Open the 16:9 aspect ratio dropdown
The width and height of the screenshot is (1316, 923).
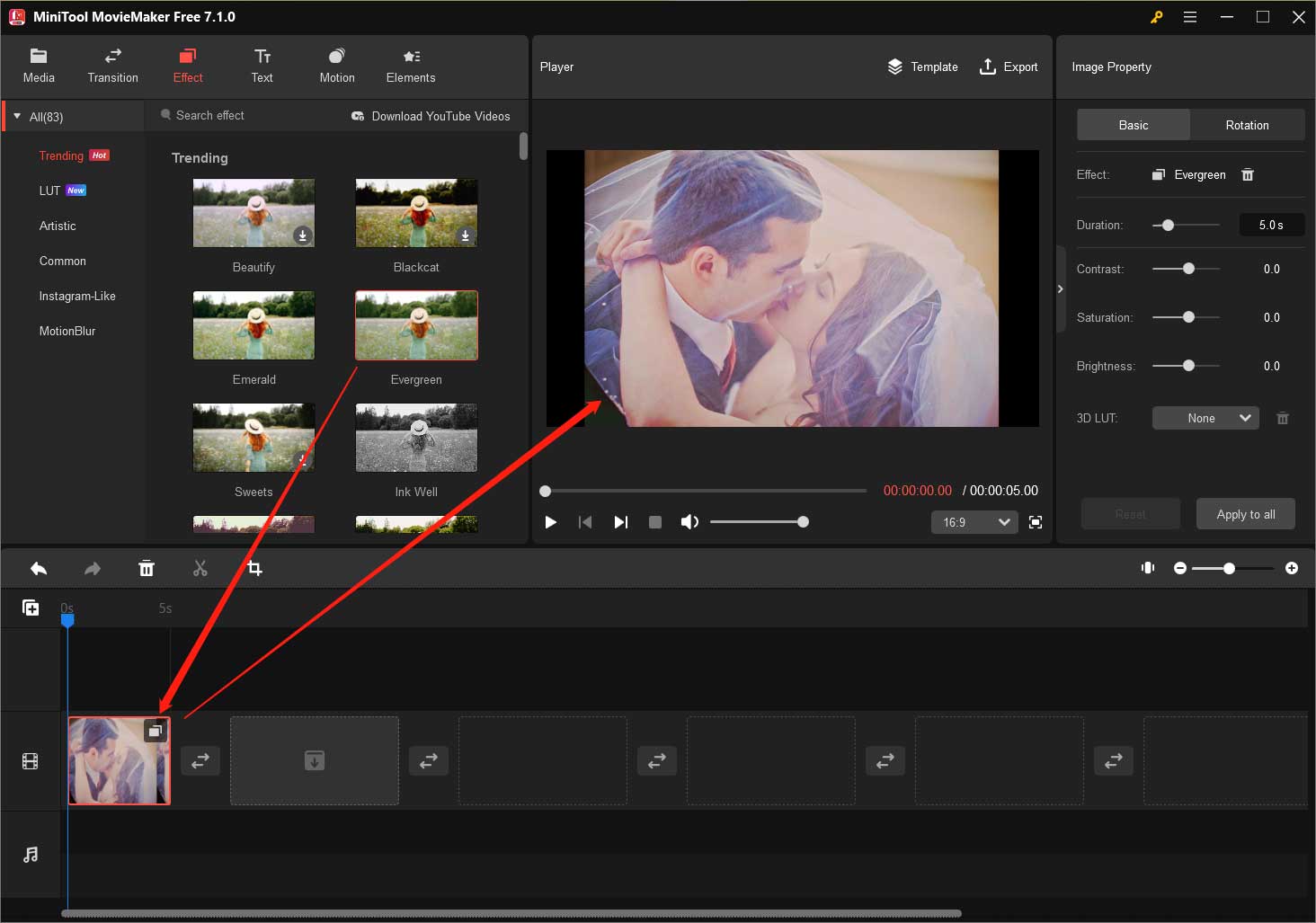tap(974, 521)
